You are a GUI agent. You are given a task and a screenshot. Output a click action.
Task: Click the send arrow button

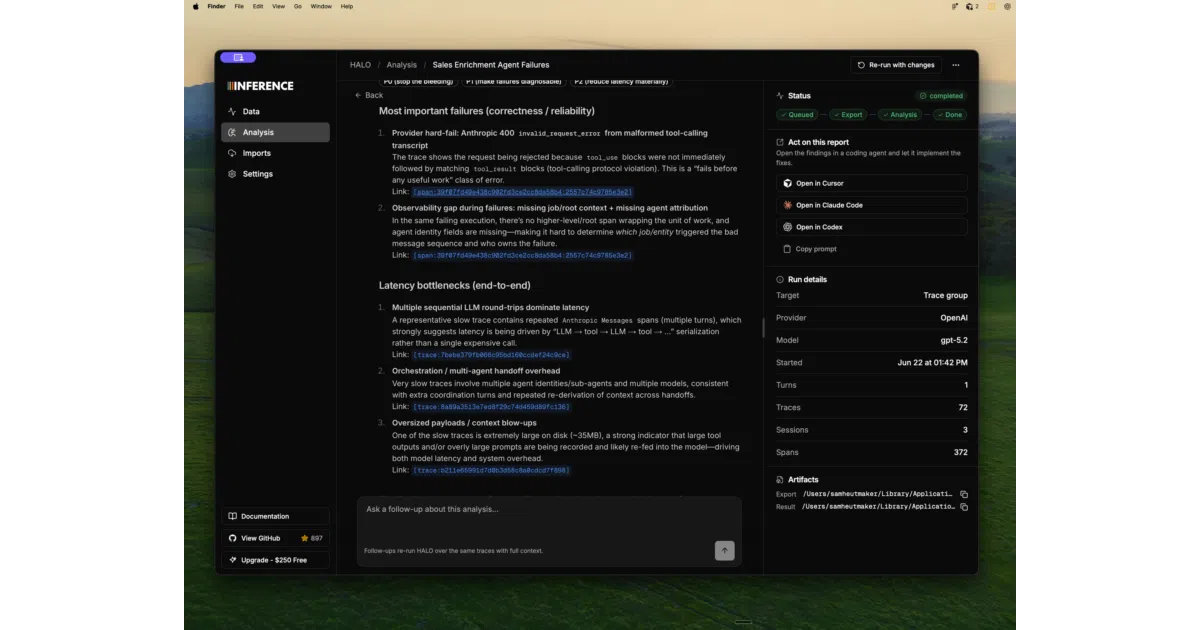click(x=724, y=550)
